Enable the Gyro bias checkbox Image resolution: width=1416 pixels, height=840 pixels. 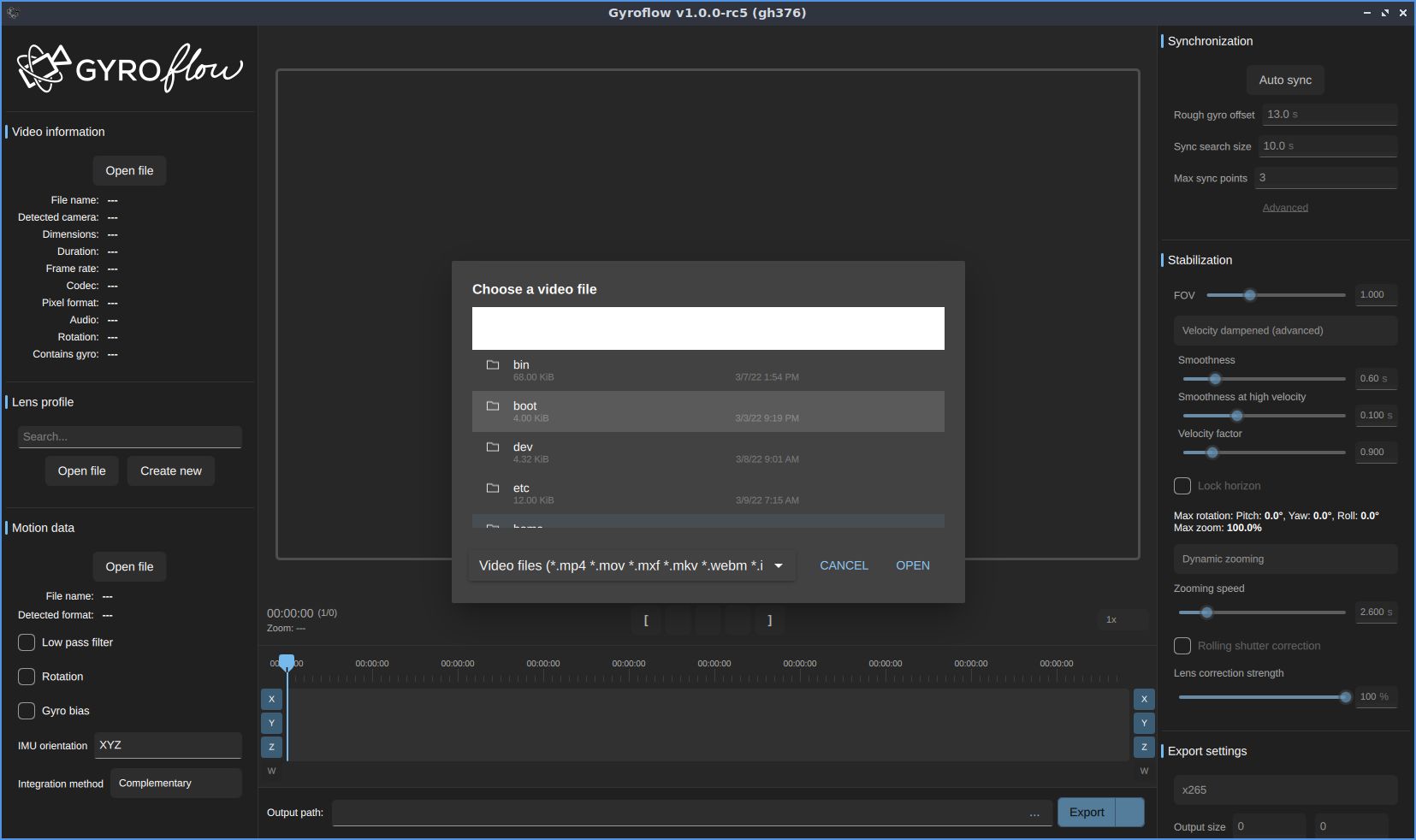(27, 711)
